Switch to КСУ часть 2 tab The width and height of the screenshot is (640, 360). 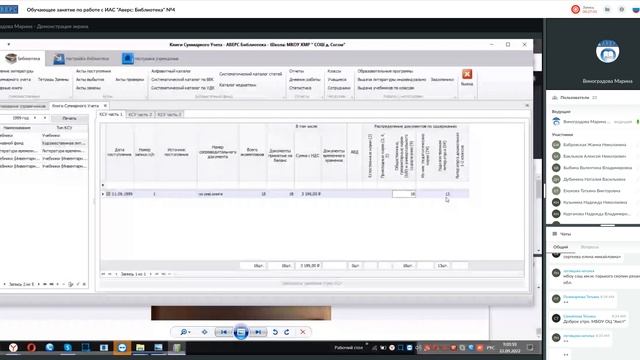click(140, 115)
